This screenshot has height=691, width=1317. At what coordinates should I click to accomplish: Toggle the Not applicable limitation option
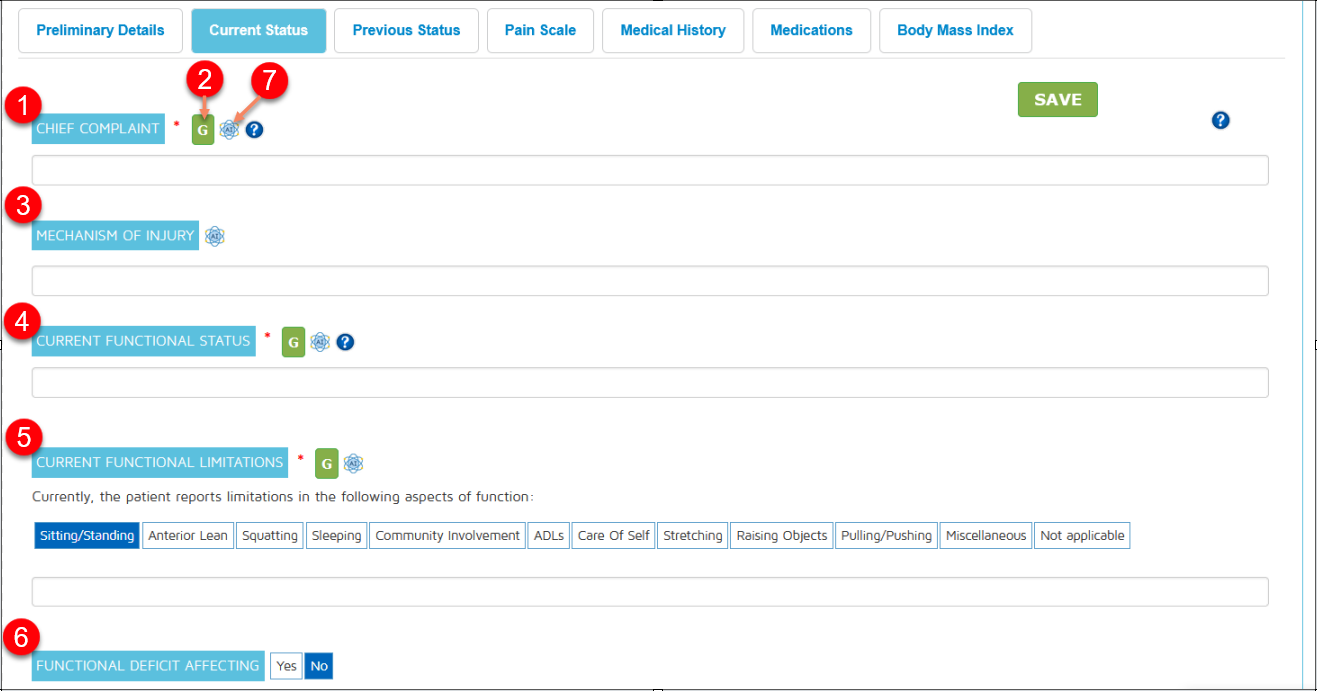coord(1082,536)
